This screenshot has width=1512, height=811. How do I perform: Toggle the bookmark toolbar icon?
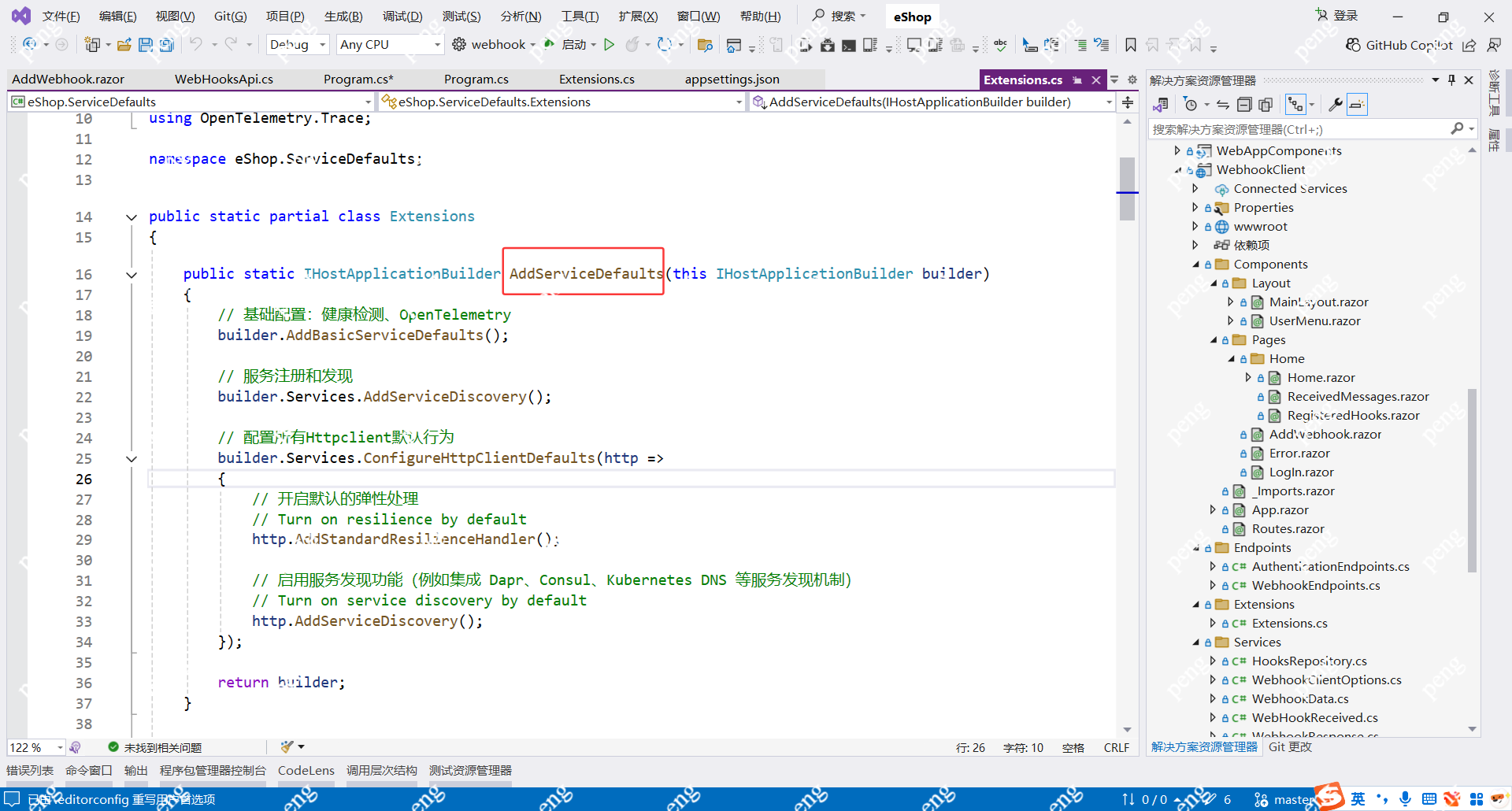(1131, 45)
